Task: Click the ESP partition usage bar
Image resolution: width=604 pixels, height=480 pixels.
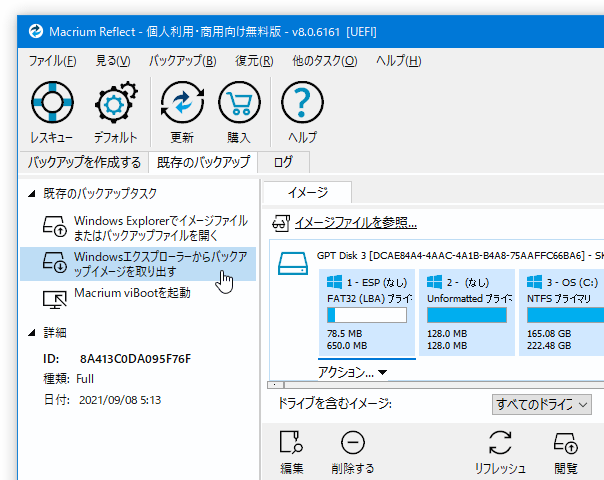Action: click(367, 315)
